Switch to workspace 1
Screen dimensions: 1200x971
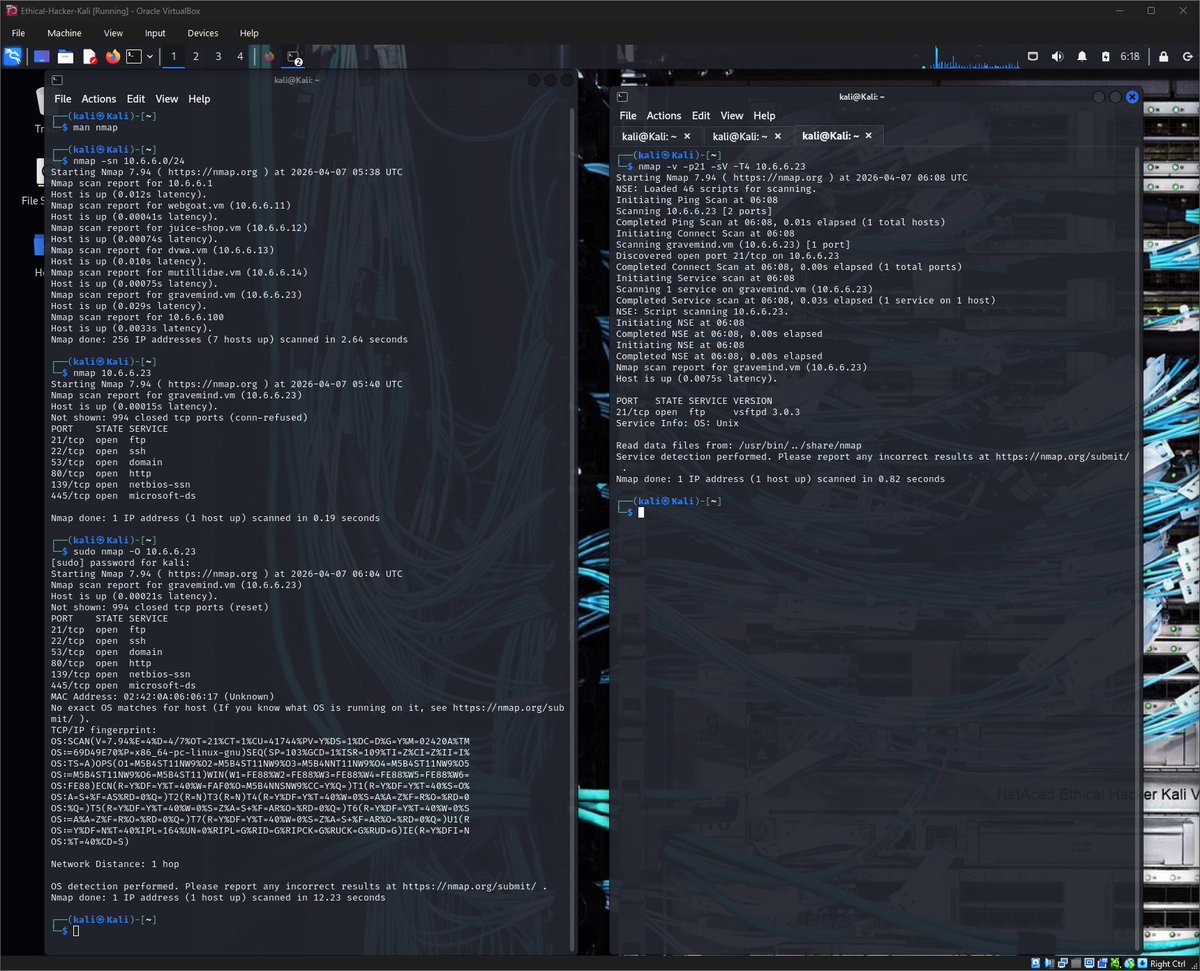(173, 57)
